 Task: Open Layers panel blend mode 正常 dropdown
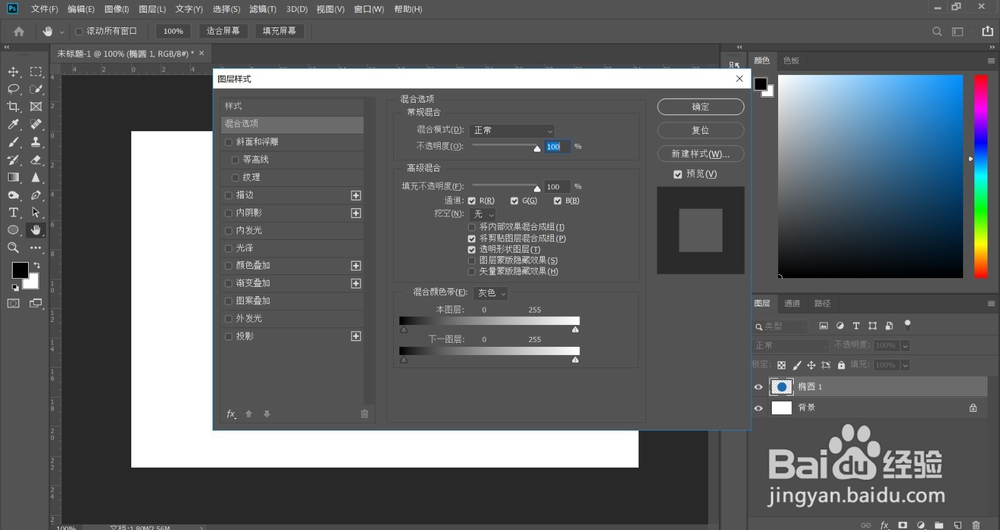(x=790, y=345)
